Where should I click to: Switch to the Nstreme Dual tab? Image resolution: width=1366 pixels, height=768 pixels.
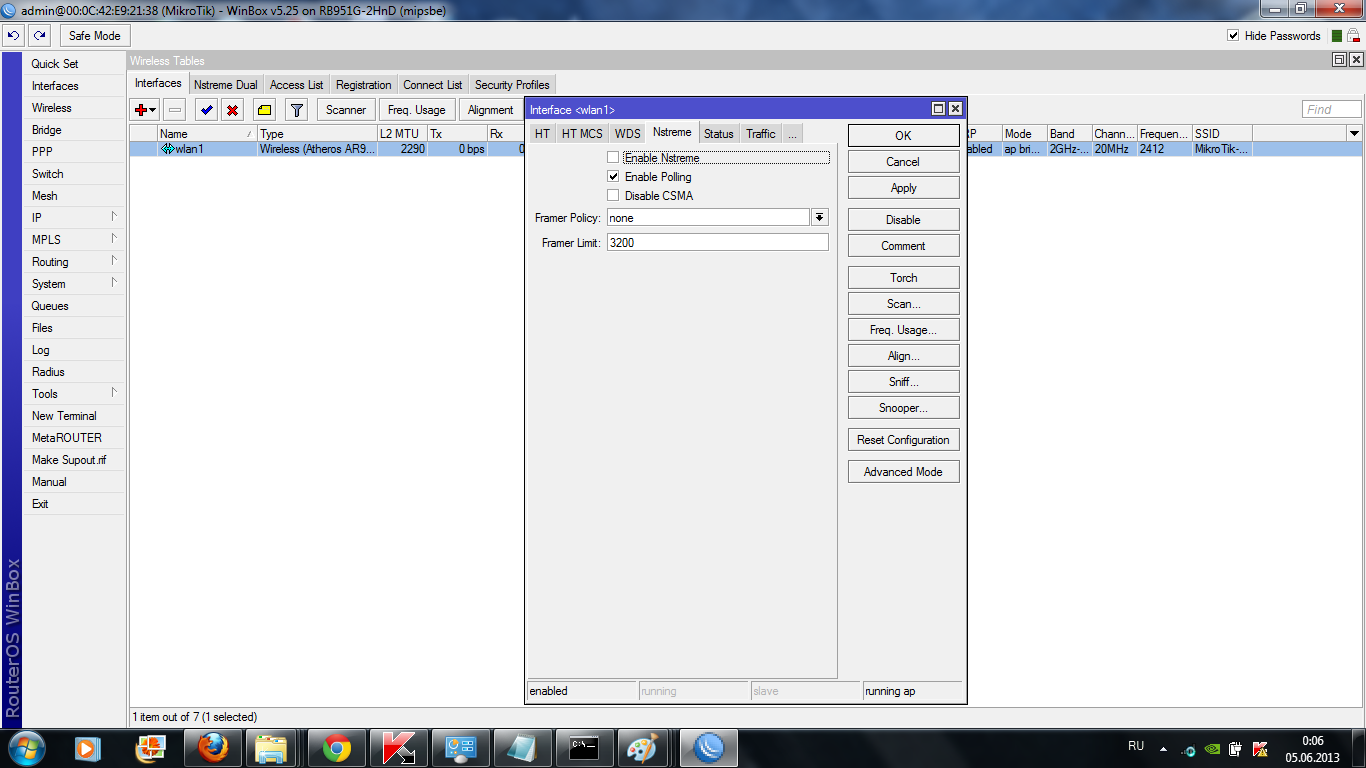(x=225, y=85)
